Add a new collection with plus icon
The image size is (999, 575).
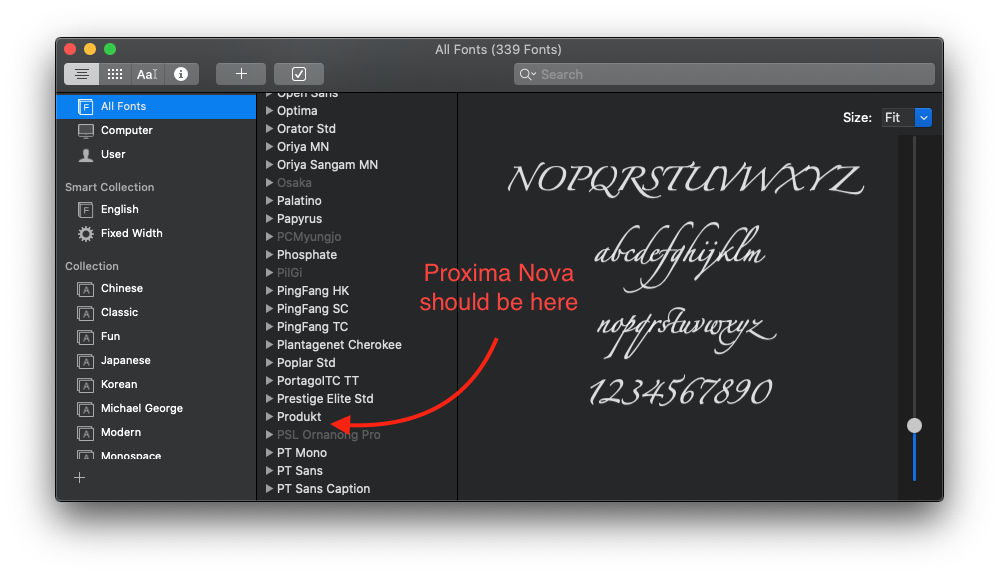(x=80, y=478)
